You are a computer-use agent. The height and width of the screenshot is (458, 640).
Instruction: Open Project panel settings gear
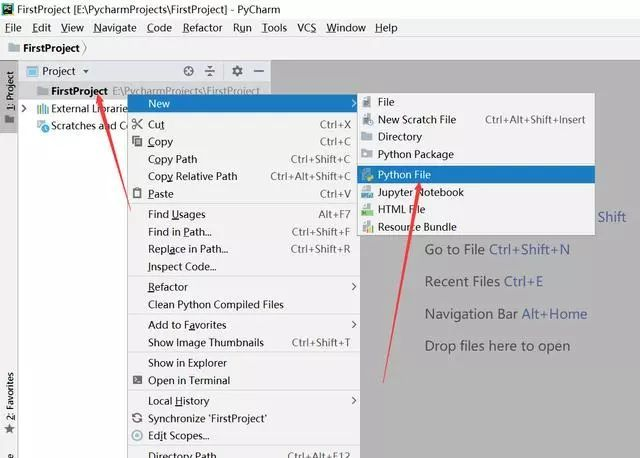pyautogui.click(x=237, y=71)
